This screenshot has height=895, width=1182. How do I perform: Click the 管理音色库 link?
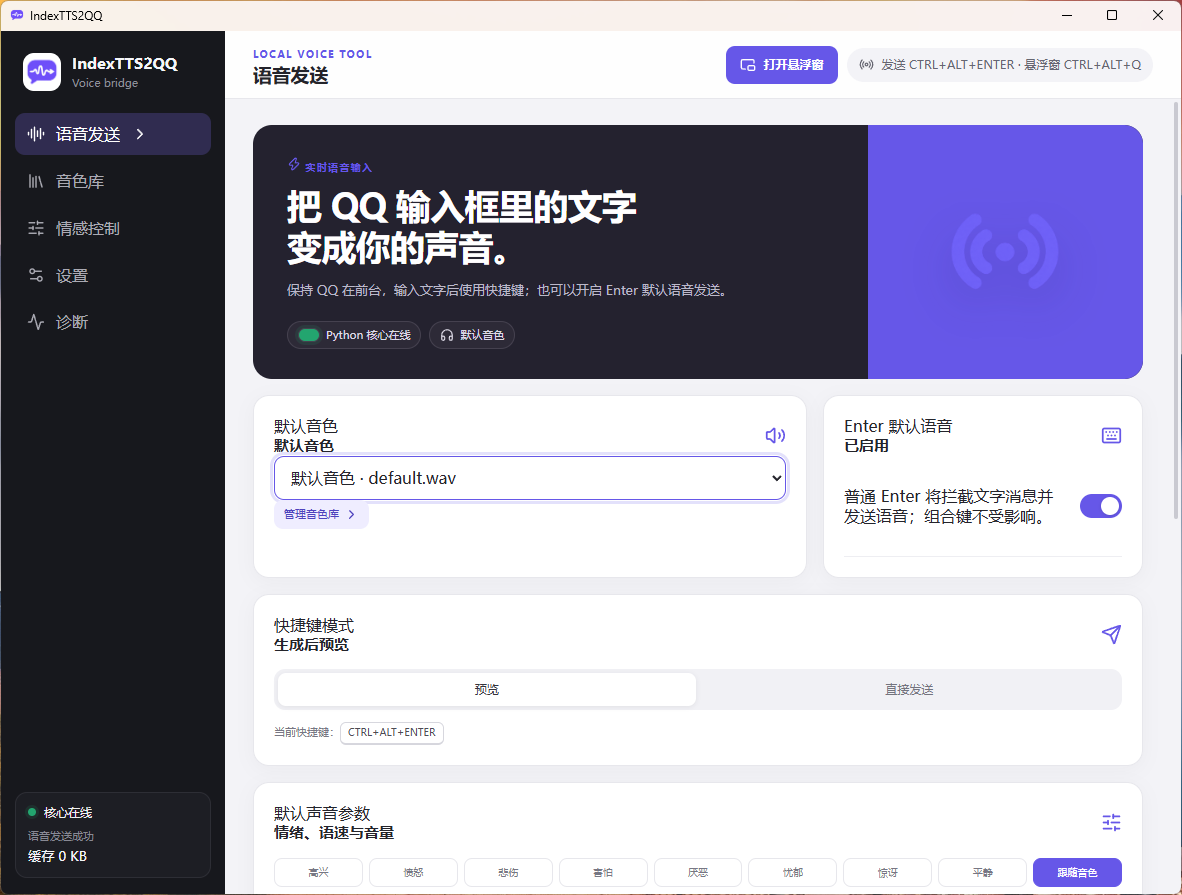tap(320, 514)
